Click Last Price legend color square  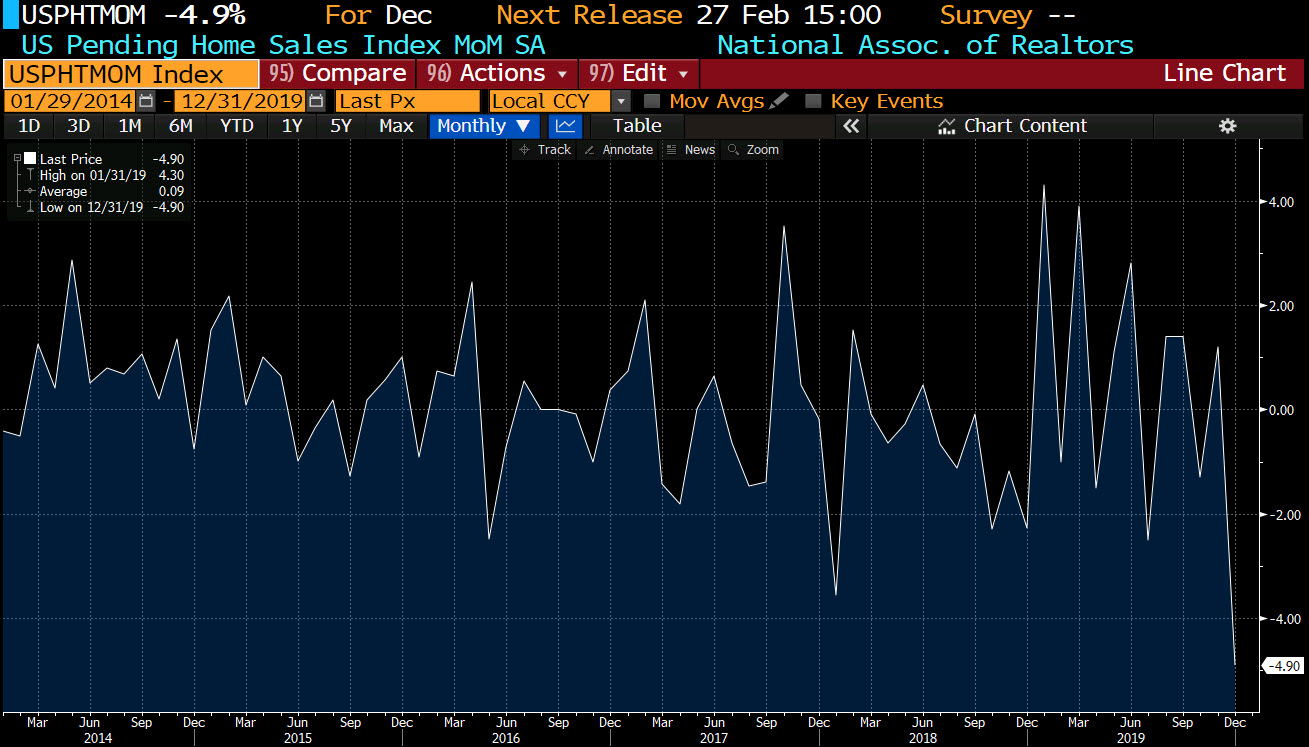coord(30,159)
